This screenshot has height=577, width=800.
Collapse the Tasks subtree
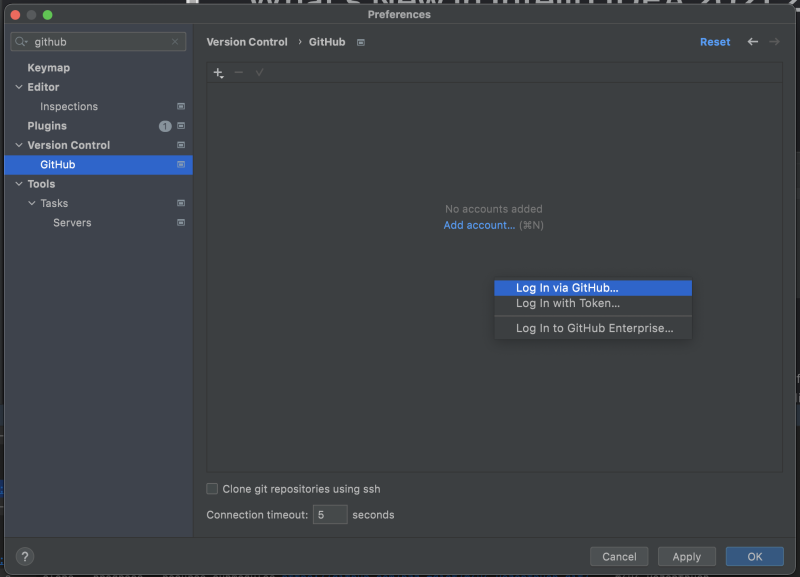30,203
